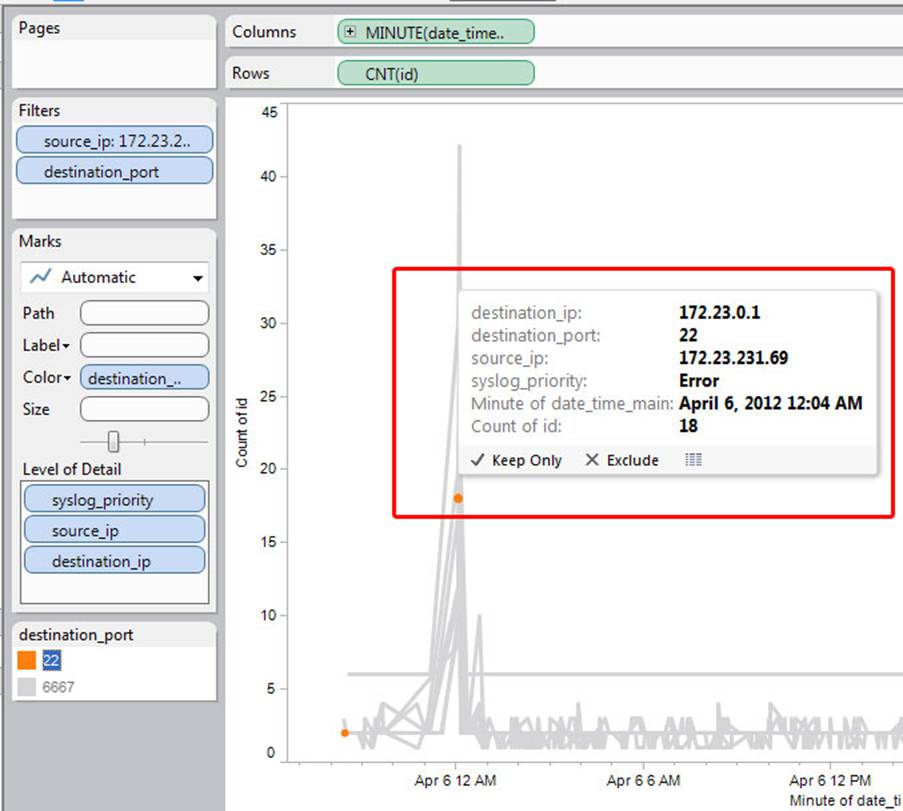Click the empty Size shelf field
The width and height of the screenshot is (903, 811).
click(x=145, y=409)
